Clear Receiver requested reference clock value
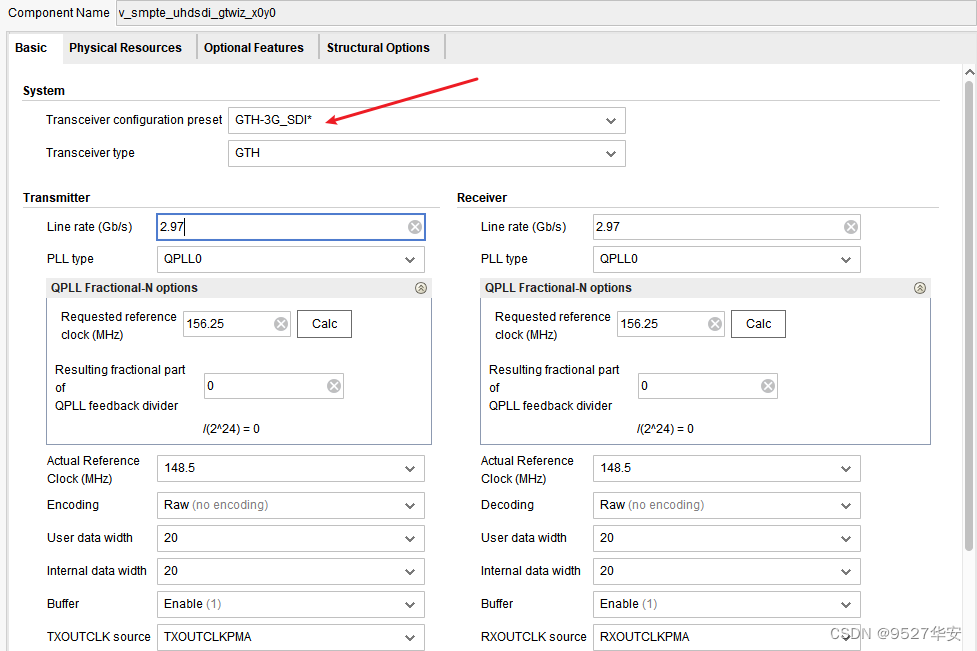Image resolution: width=977 pixels, height=651 pixels. pyautogui.click(x=716, y=324)
